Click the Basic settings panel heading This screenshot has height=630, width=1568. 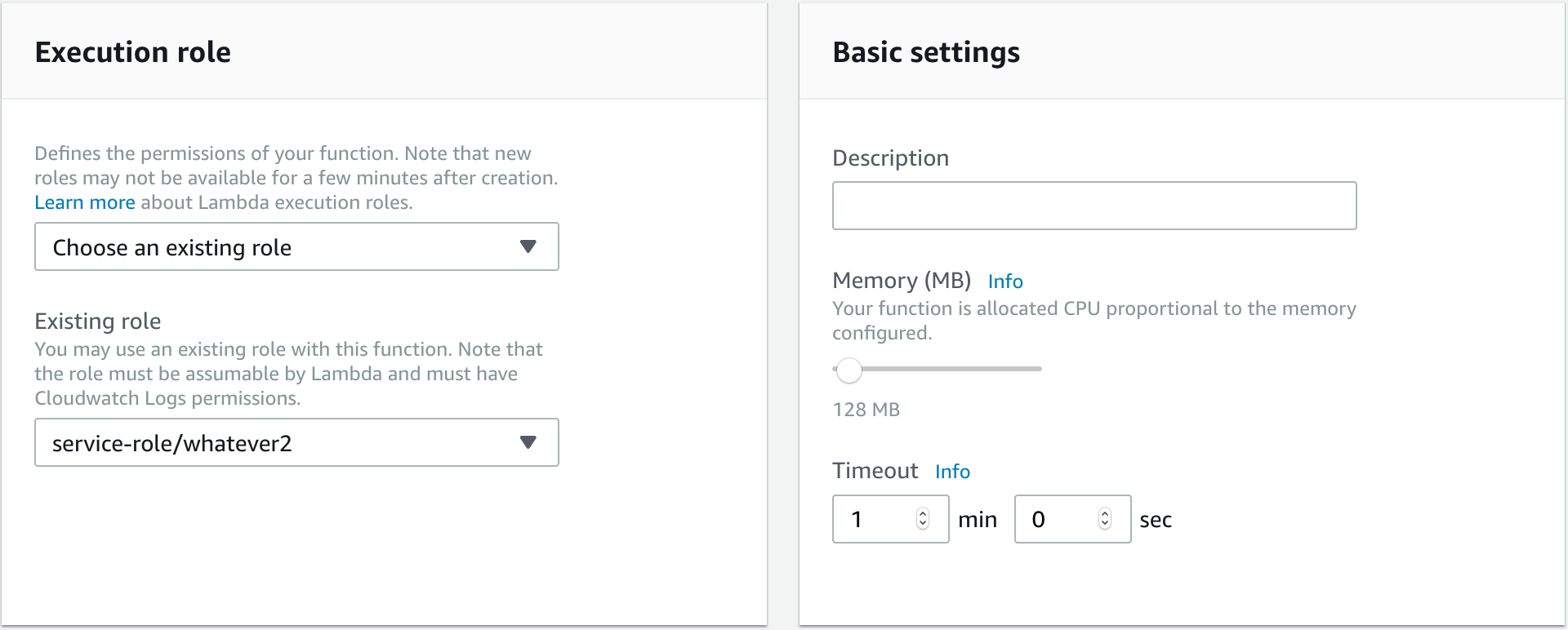(926, 52)
